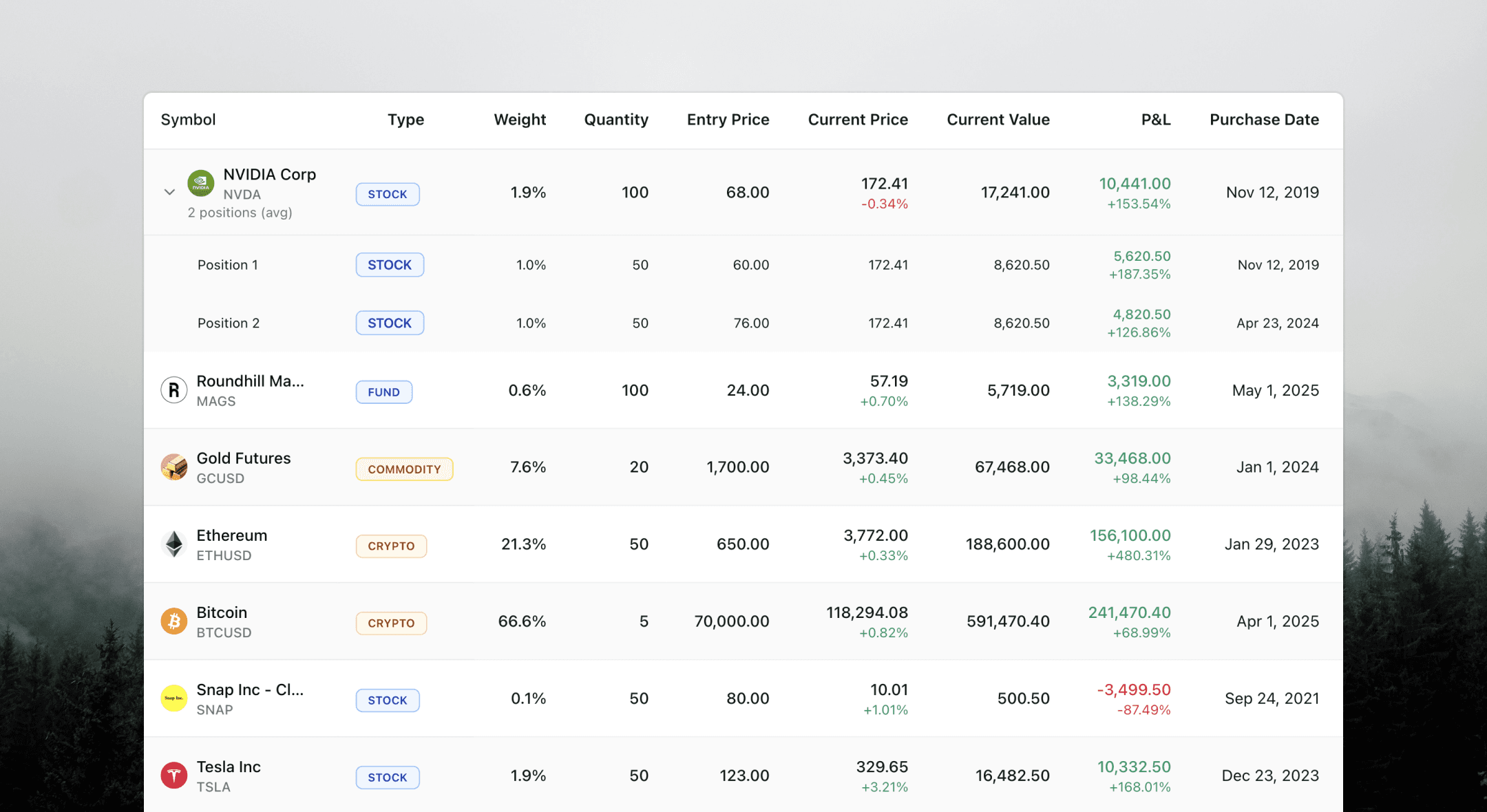The width and height of the screenshot is (1487, 812).
Task: Open the Tesla Inc holding name
Action: point(229,767)
